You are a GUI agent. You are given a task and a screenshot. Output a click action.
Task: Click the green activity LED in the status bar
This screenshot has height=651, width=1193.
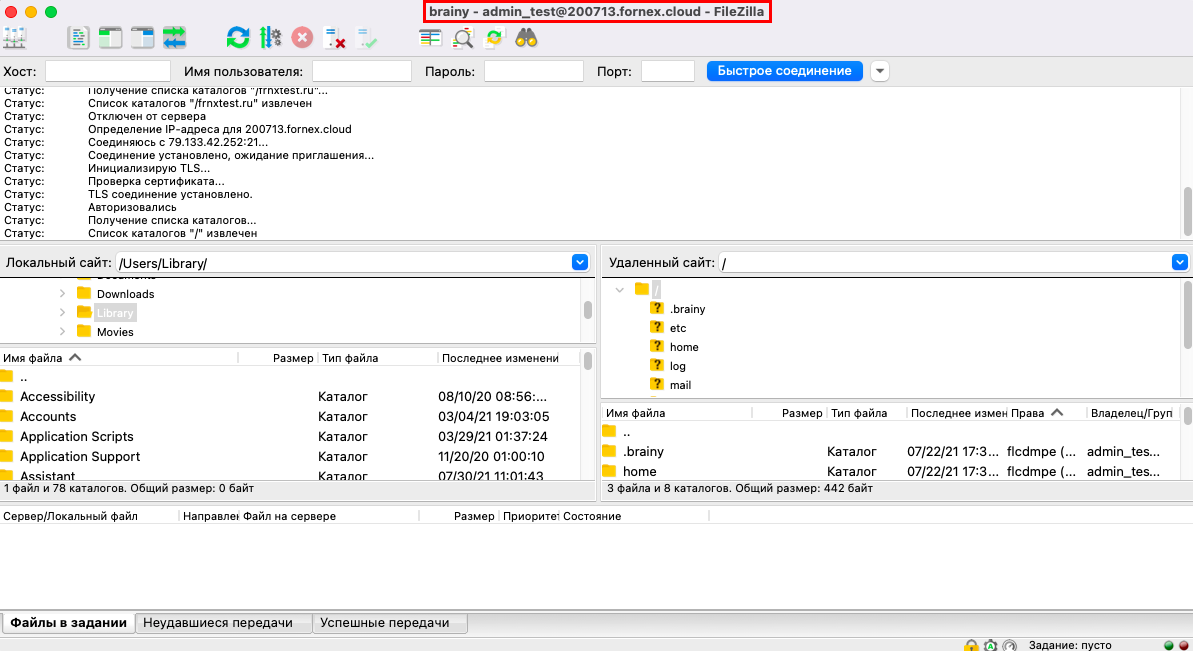[x=1169, y=645]
